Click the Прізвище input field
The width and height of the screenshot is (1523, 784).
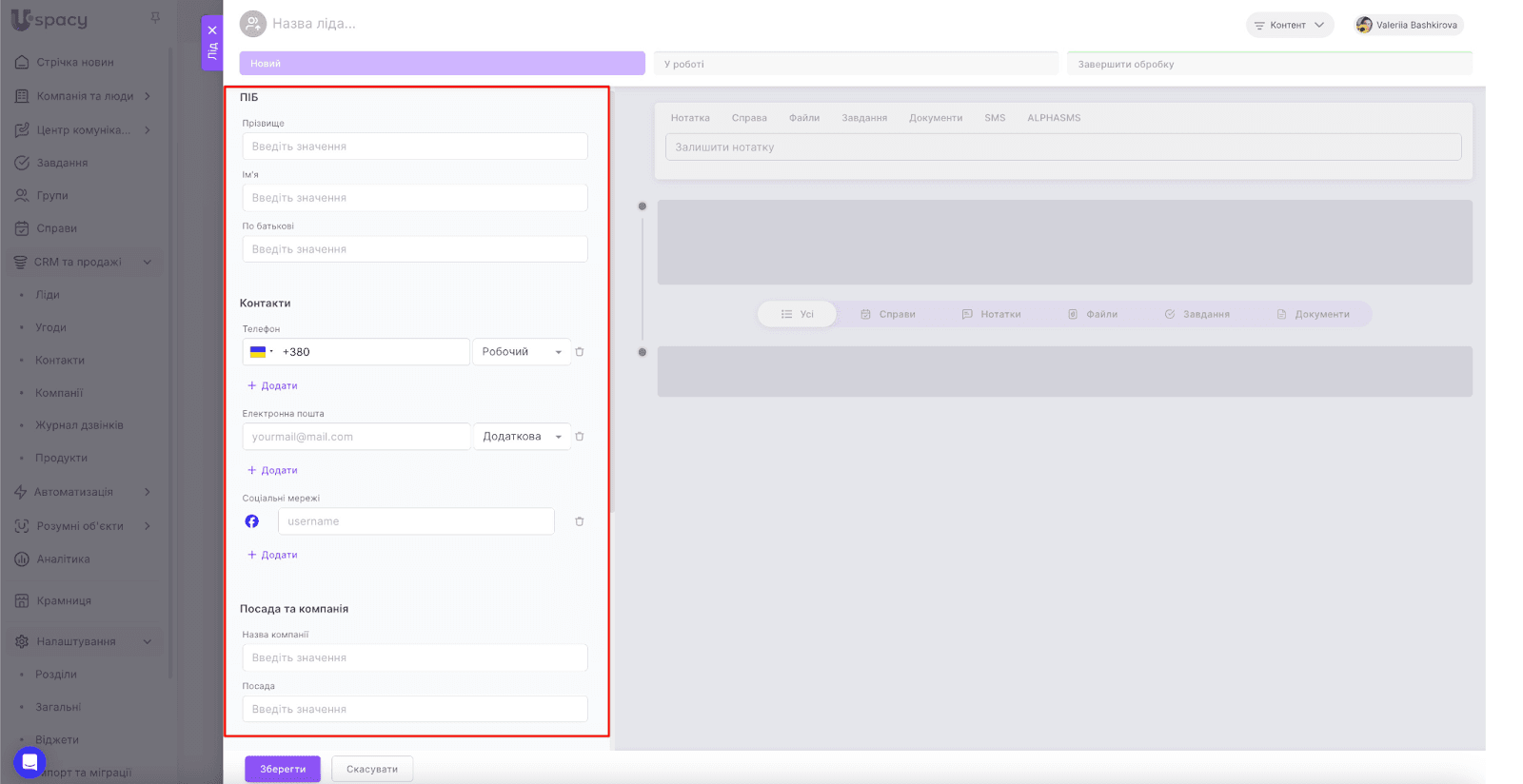click(415, 147)
